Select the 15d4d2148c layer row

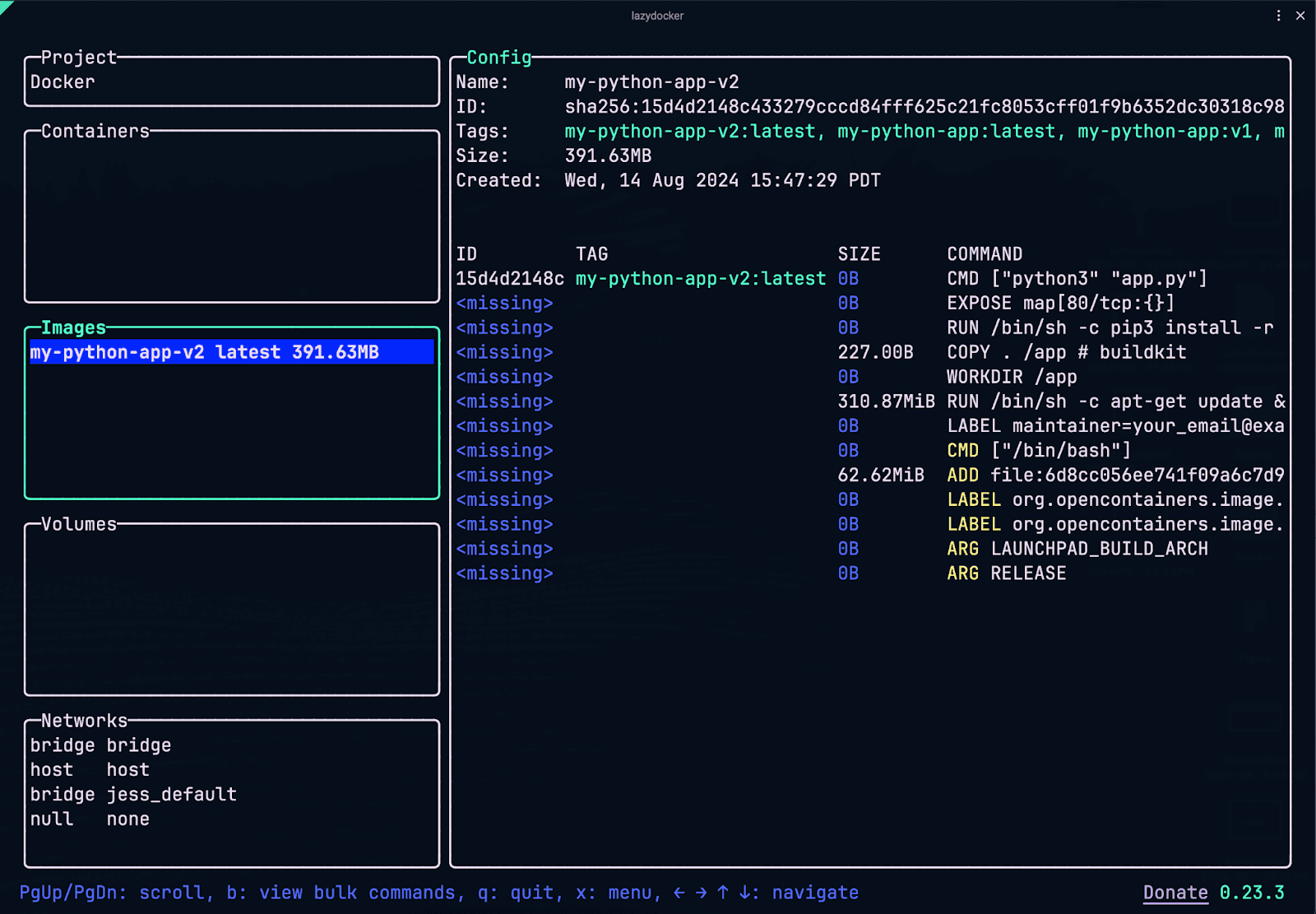pos(510,279)
